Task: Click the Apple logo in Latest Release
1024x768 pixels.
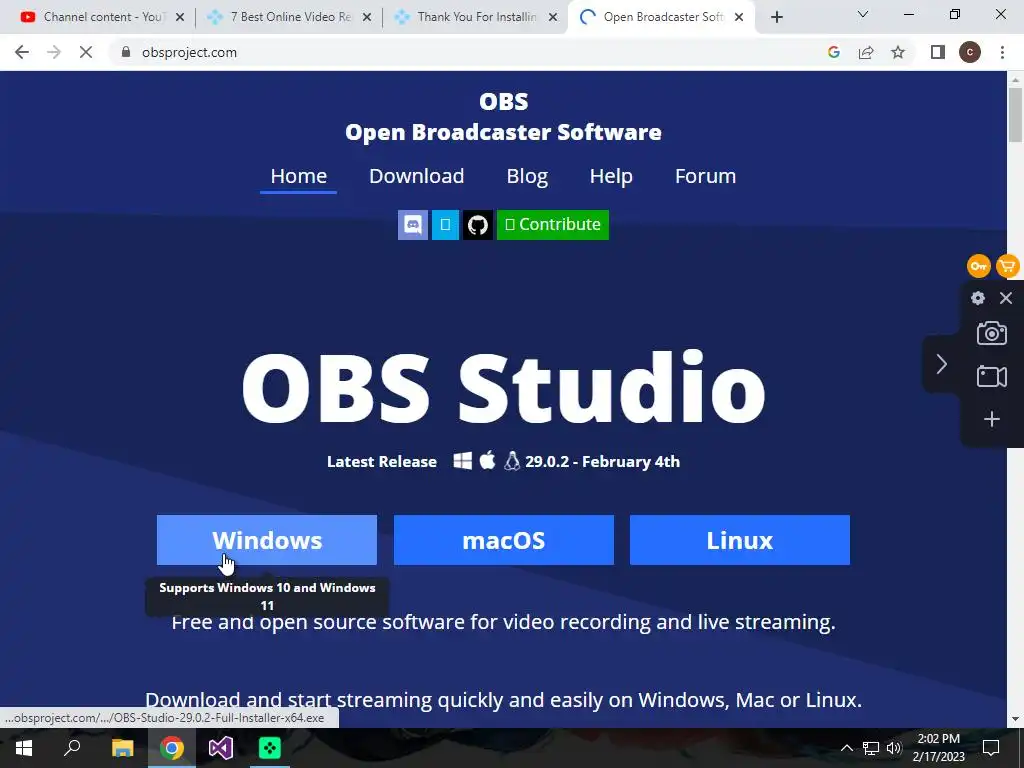Action: [x=488, y=460]
